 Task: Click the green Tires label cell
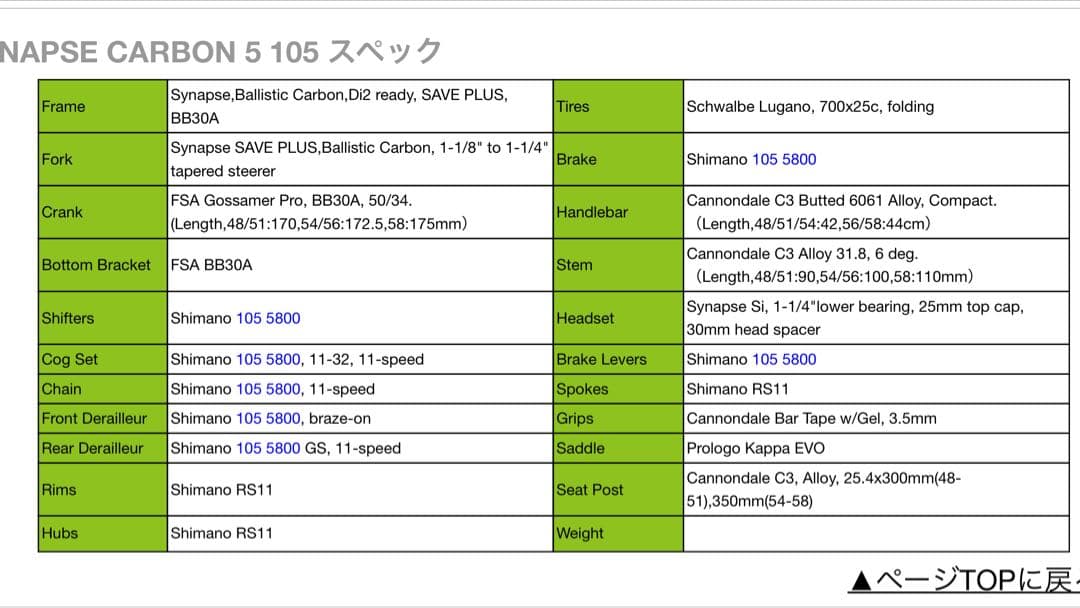618,107
